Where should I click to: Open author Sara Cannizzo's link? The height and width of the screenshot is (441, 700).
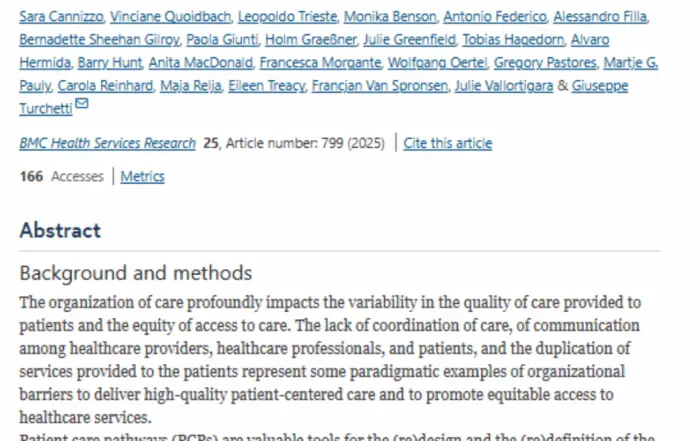point(60,18)
